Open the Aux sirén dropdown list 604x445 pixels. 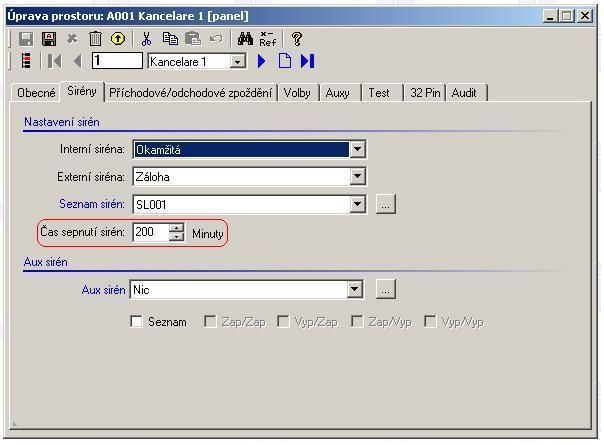[x=354, y=290]
